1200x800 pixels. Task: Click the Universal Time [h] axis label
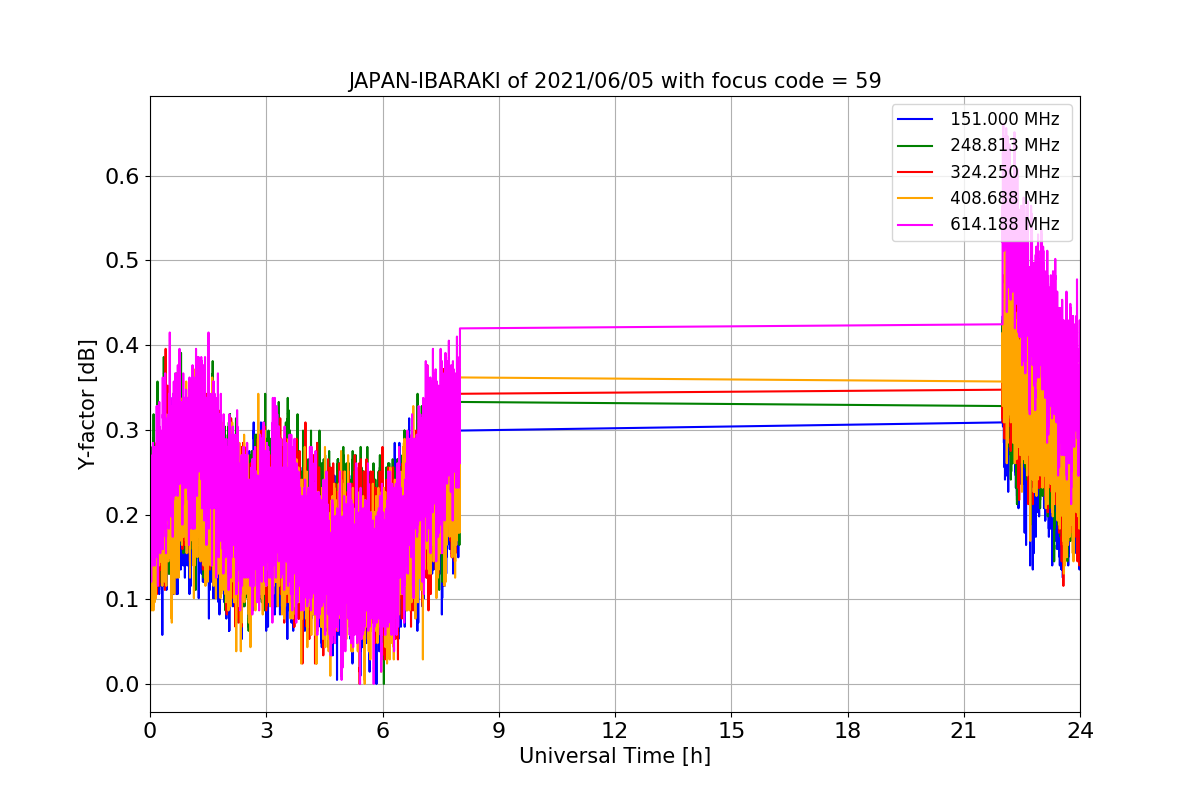click(x=615, y=756)
